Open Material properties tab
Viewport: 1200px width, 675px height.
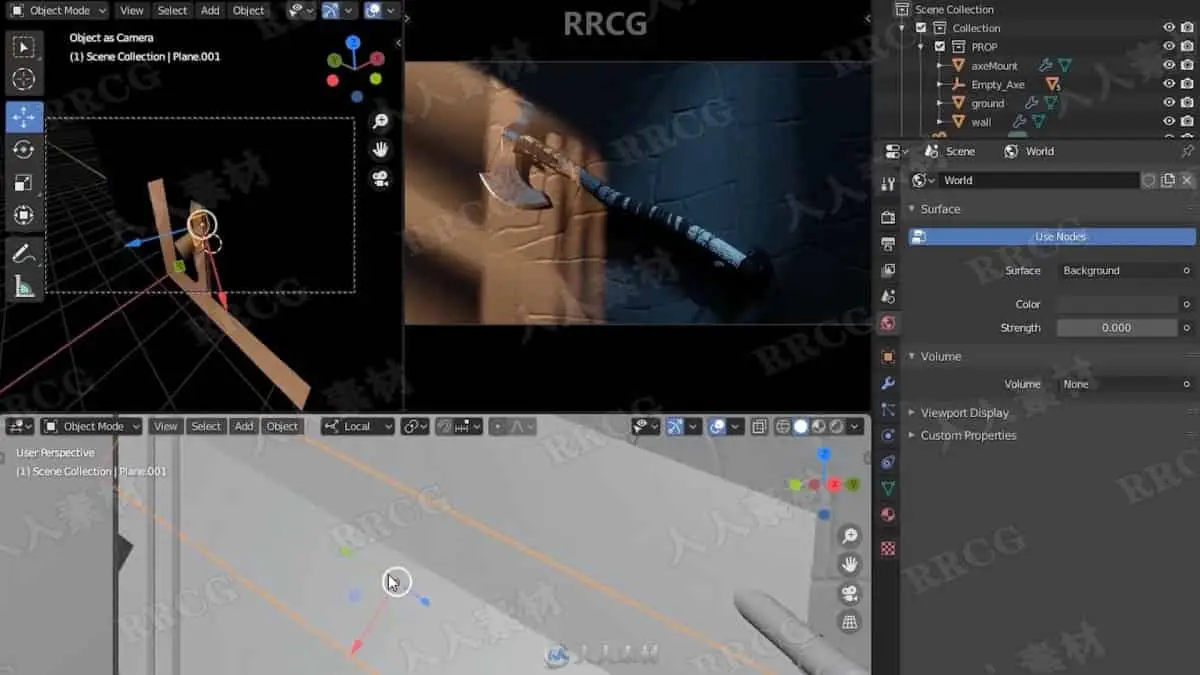(x=887, y=514)
